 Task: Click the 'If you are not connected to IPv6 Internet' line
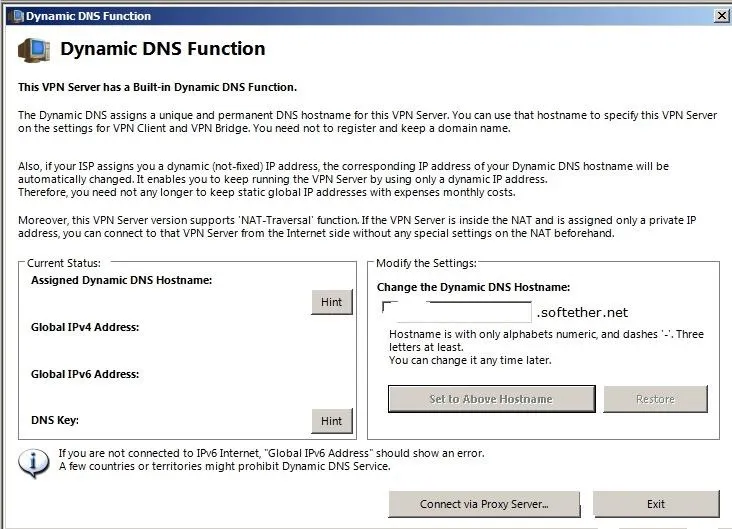272,453
